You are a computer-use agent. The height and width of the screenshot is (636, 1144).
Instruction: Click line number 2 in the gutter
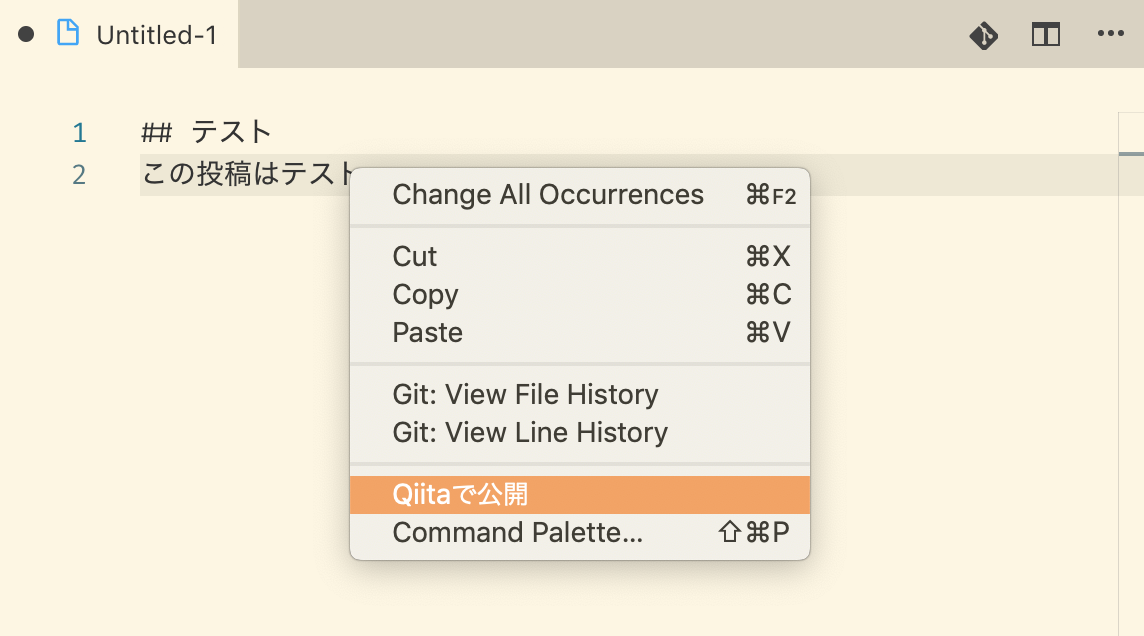click(x=79, y=175)
